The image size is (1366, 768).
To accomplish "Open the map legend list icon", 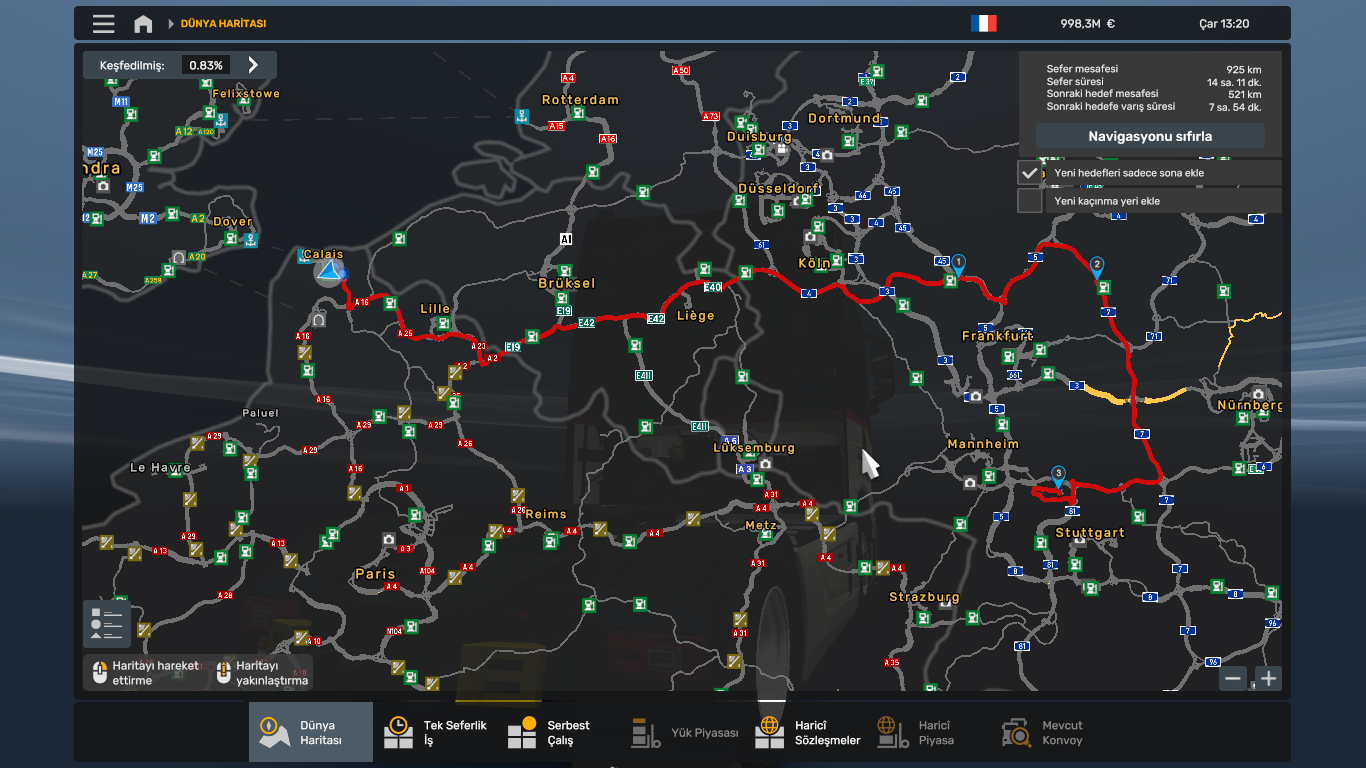I will click(x=107, y=624).
